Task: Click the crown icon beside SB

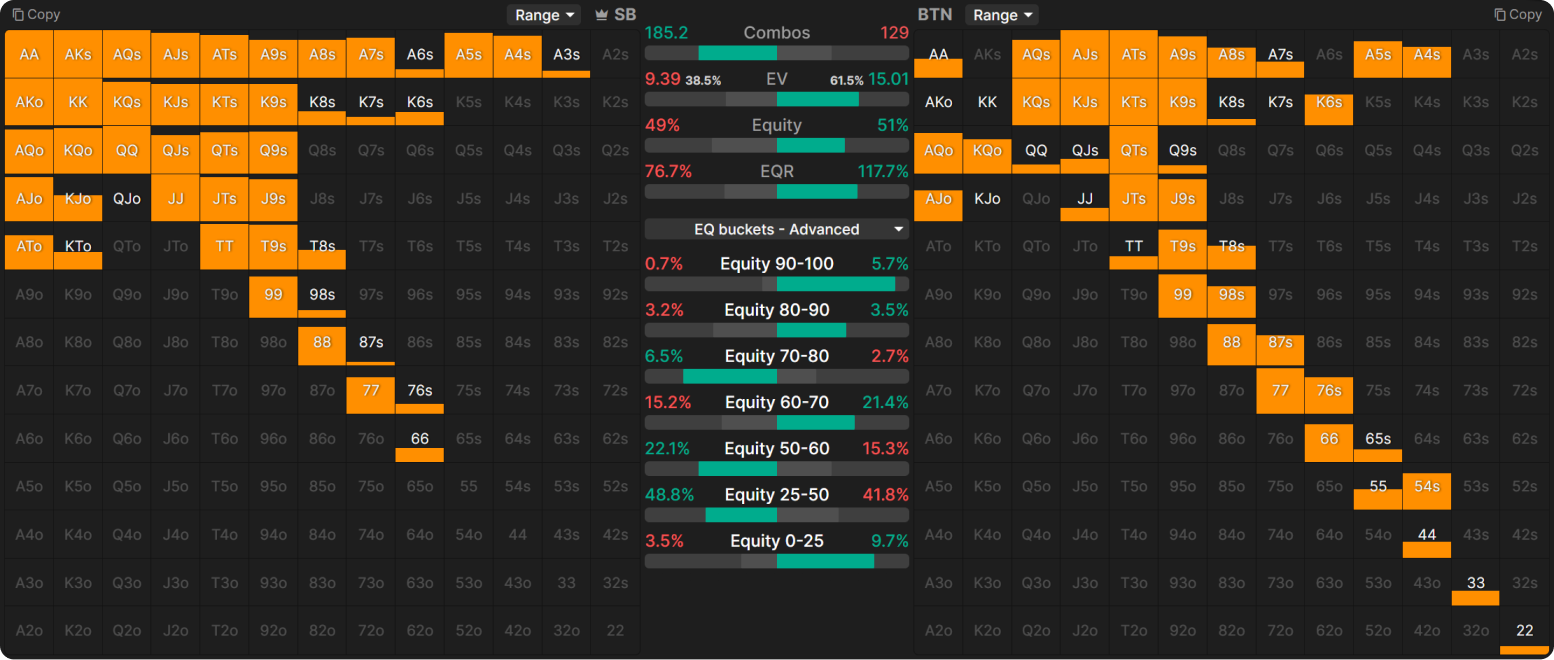Action: pos(602,15)
